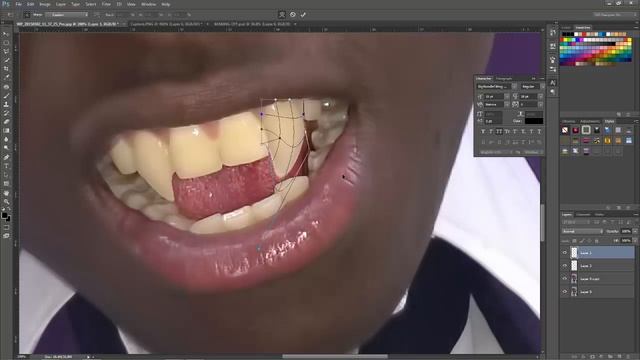Cancel the transform in options bar
The height and width of the screenshot is (360, 640).
(x=293, y=15)
